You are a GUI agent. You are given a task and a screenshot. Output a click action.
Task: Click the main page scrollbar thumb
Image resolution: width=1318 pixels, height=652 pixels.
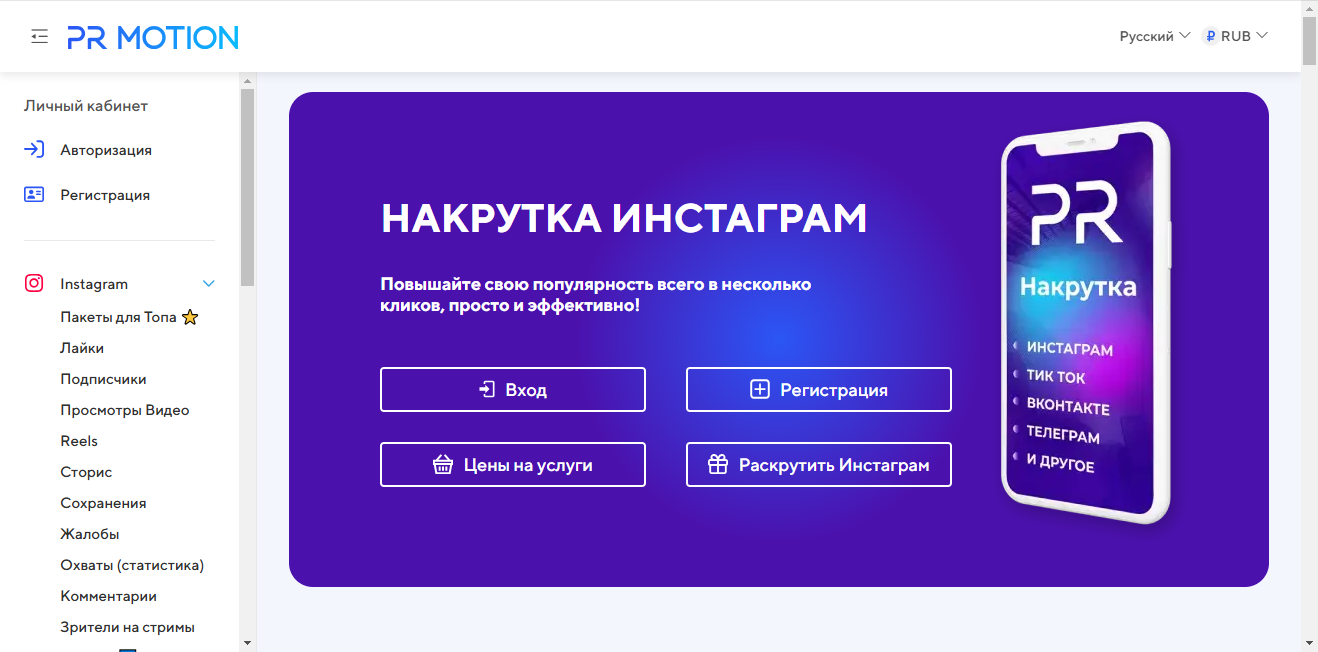(1309, 40)
